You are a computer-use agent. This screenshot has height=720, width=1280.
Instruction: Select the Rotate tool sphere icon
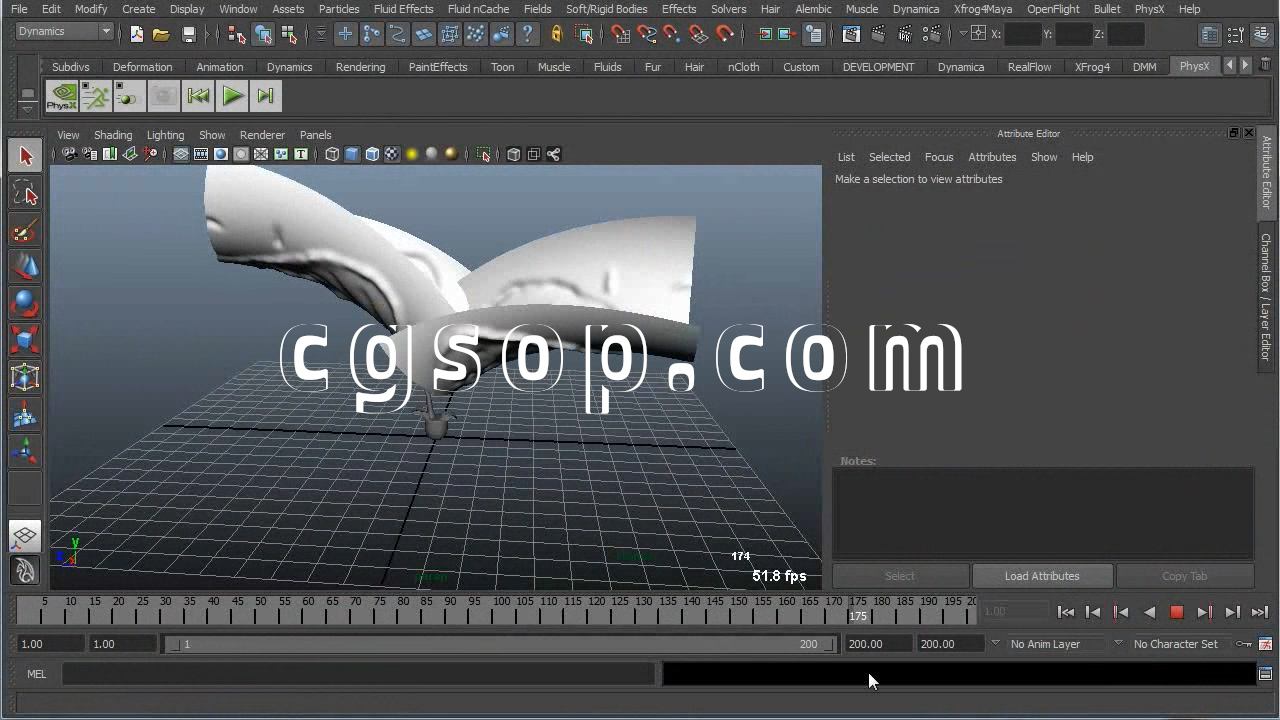(25, 303)
